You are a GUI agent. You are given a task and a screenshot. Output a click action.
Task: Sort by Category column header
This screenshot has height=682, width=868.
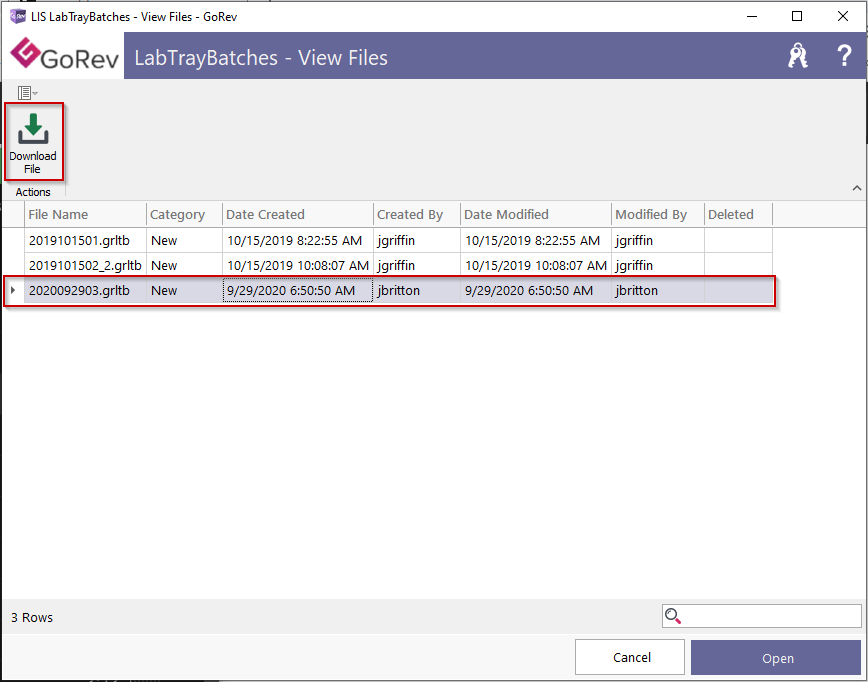[184, 214]
